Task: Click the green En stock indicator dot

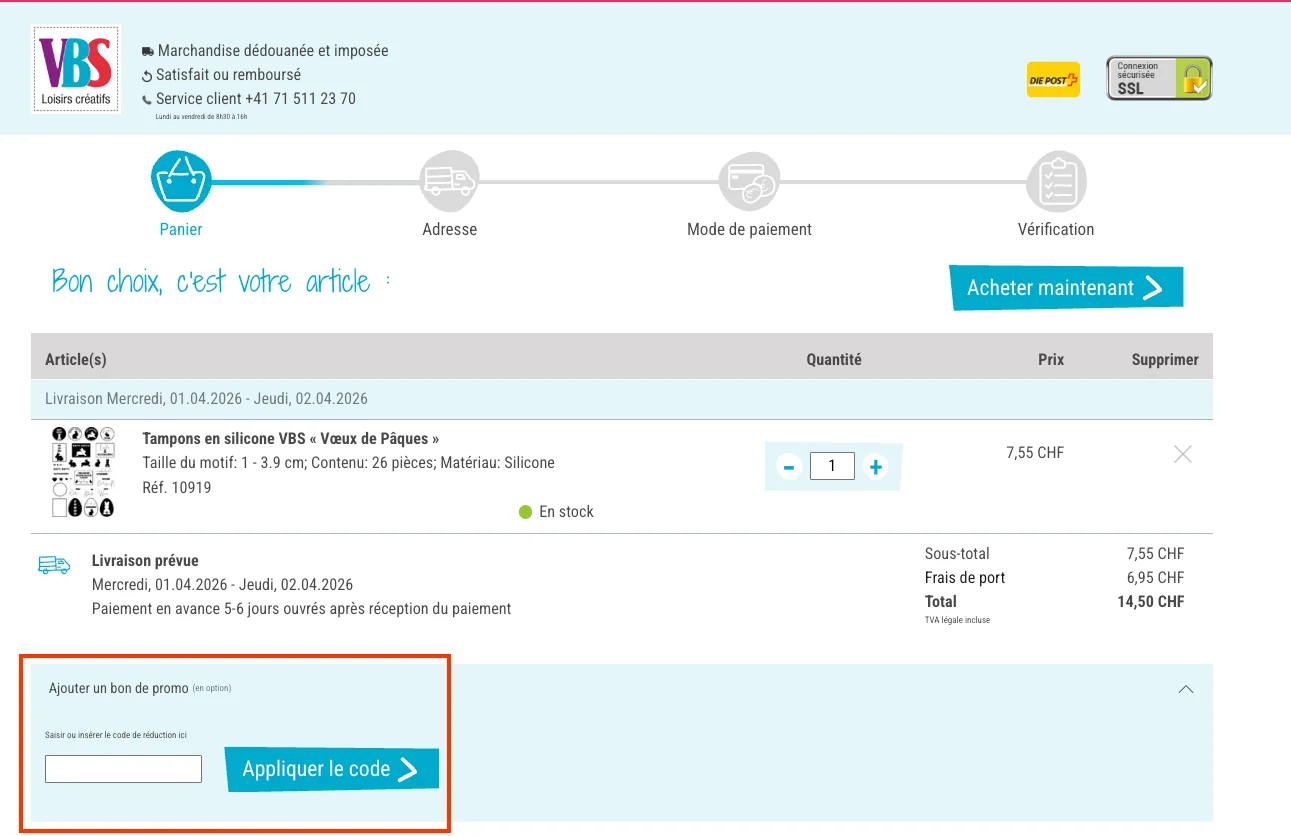Action: (525, 511)
